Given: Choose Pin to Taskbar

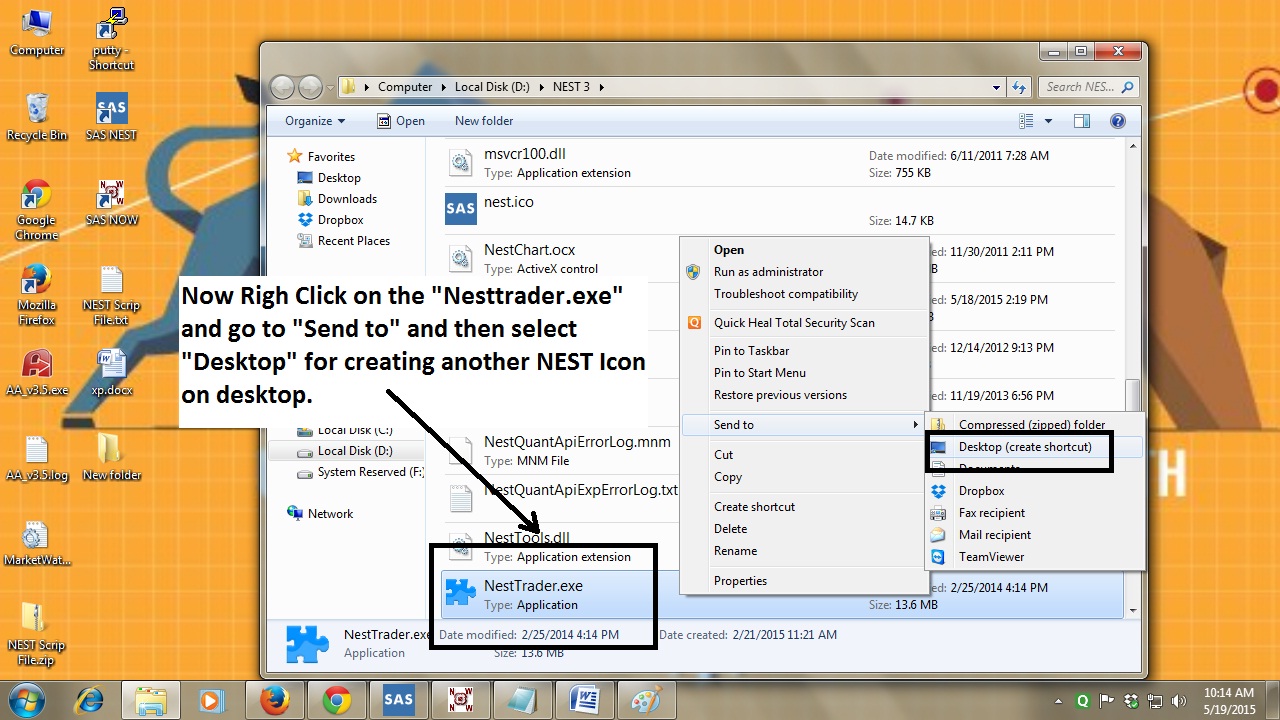Looking at the screenshot, I should click(804, 351).
